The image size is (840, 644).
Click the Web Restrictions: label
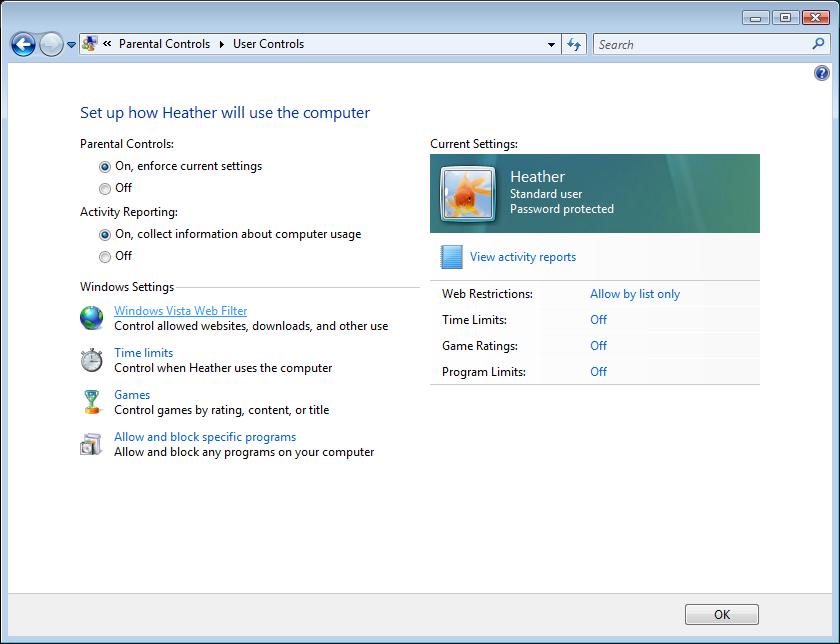(x=488, y=294)
